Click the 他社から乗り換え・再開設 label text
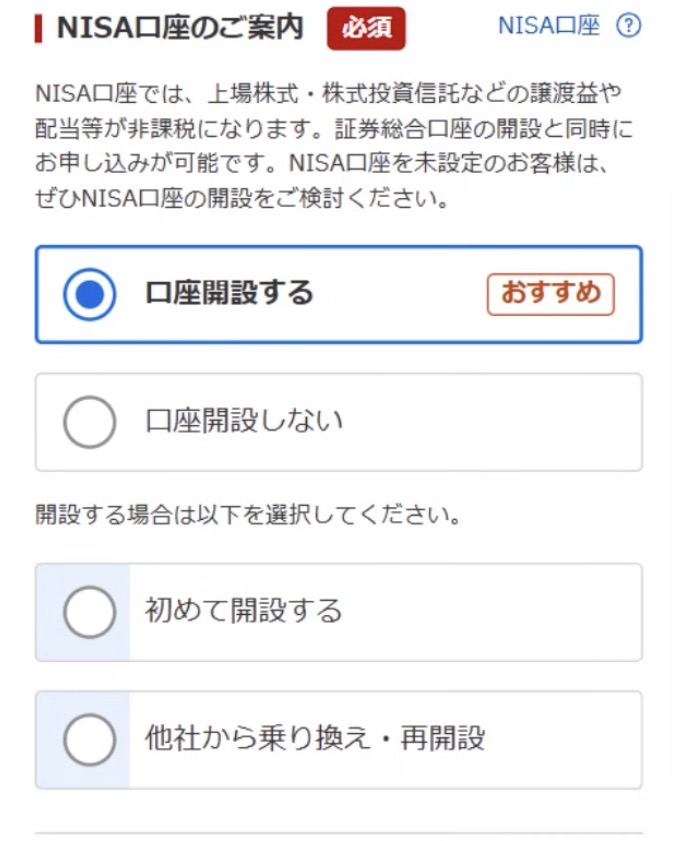Viewport: 675px width, 841px height. 315,740
